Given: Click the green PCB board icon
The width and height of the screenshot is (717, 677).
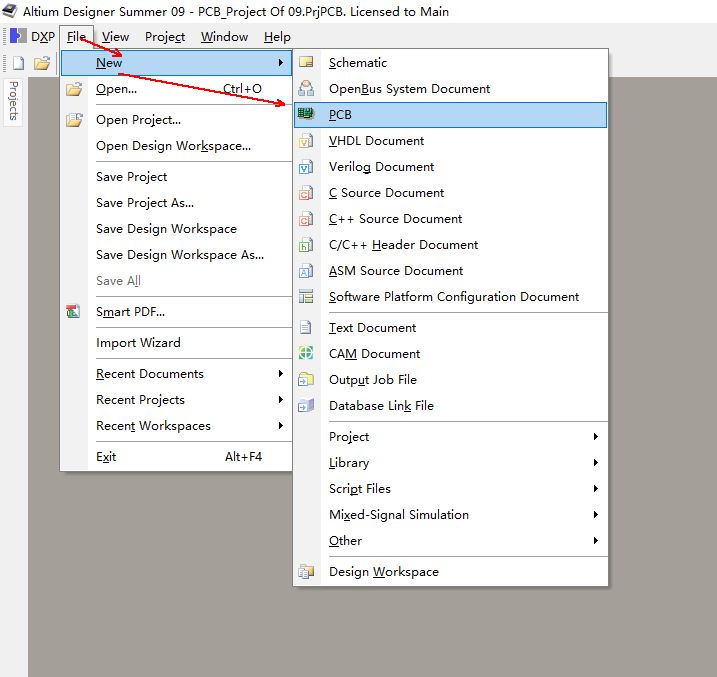Looking at the screenshot, I should pos(306,113).
